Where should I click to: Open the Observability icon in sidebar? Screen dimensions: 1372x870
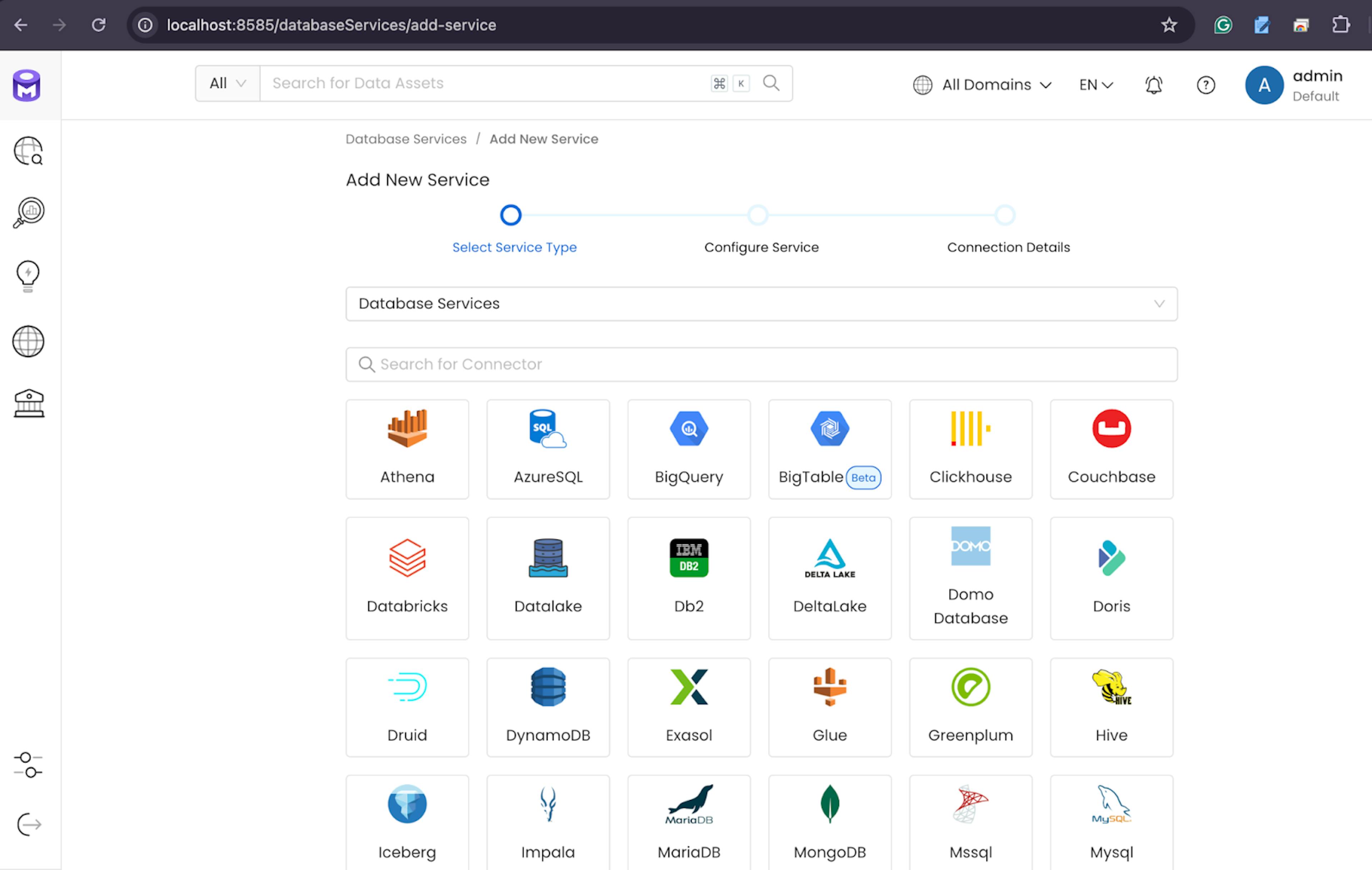28,212
